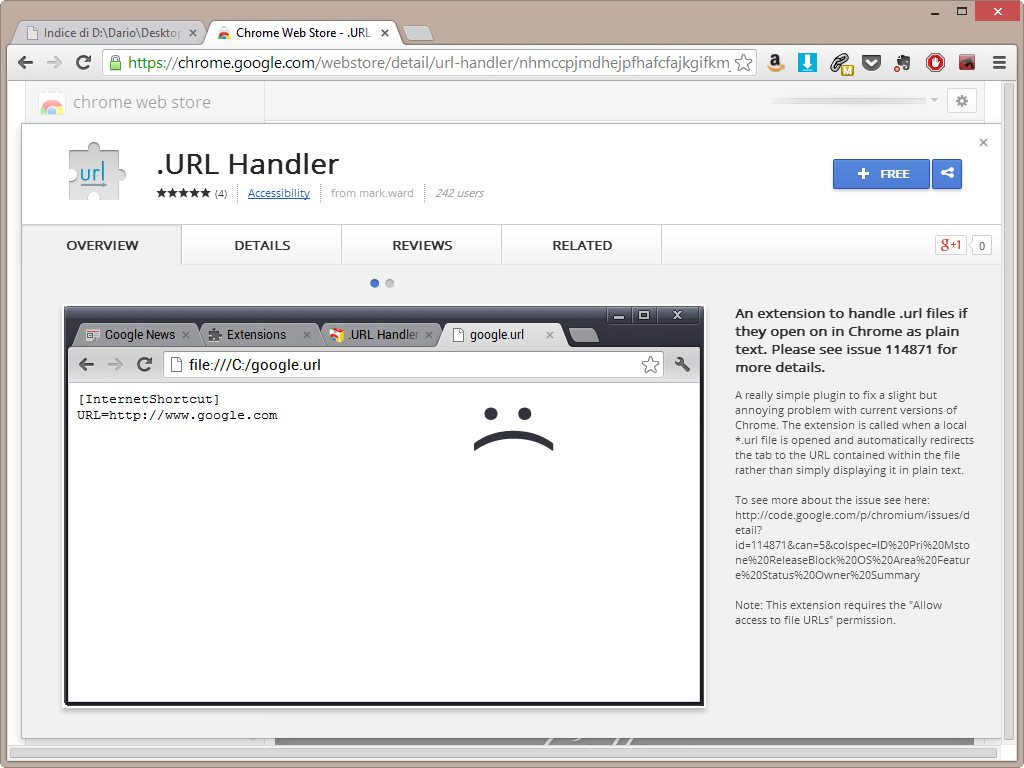Click the Google +1 button

click(x=950, y=245)
